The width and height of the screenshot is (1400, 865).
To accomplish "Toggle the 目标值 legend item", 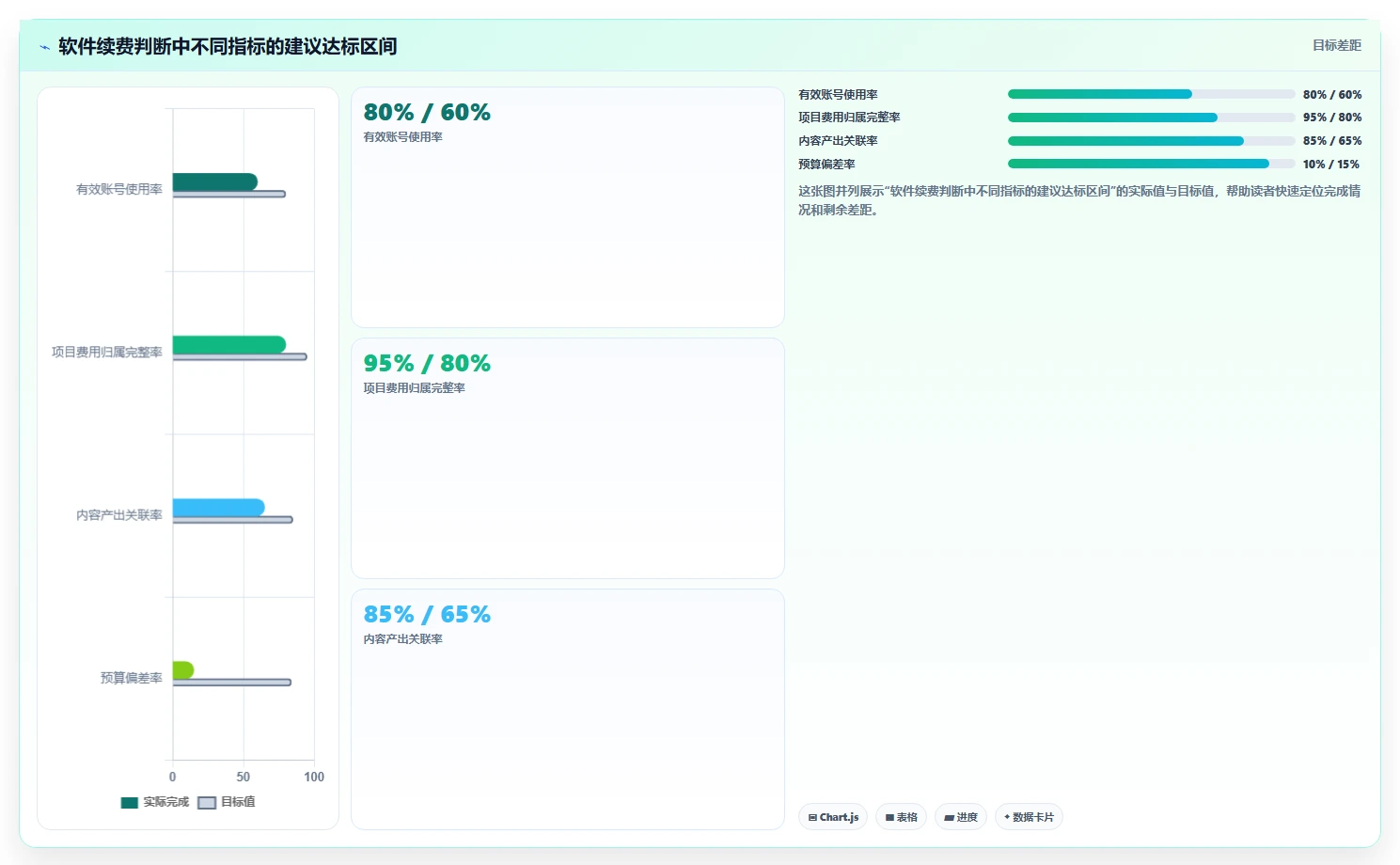I will click(227, 802).
